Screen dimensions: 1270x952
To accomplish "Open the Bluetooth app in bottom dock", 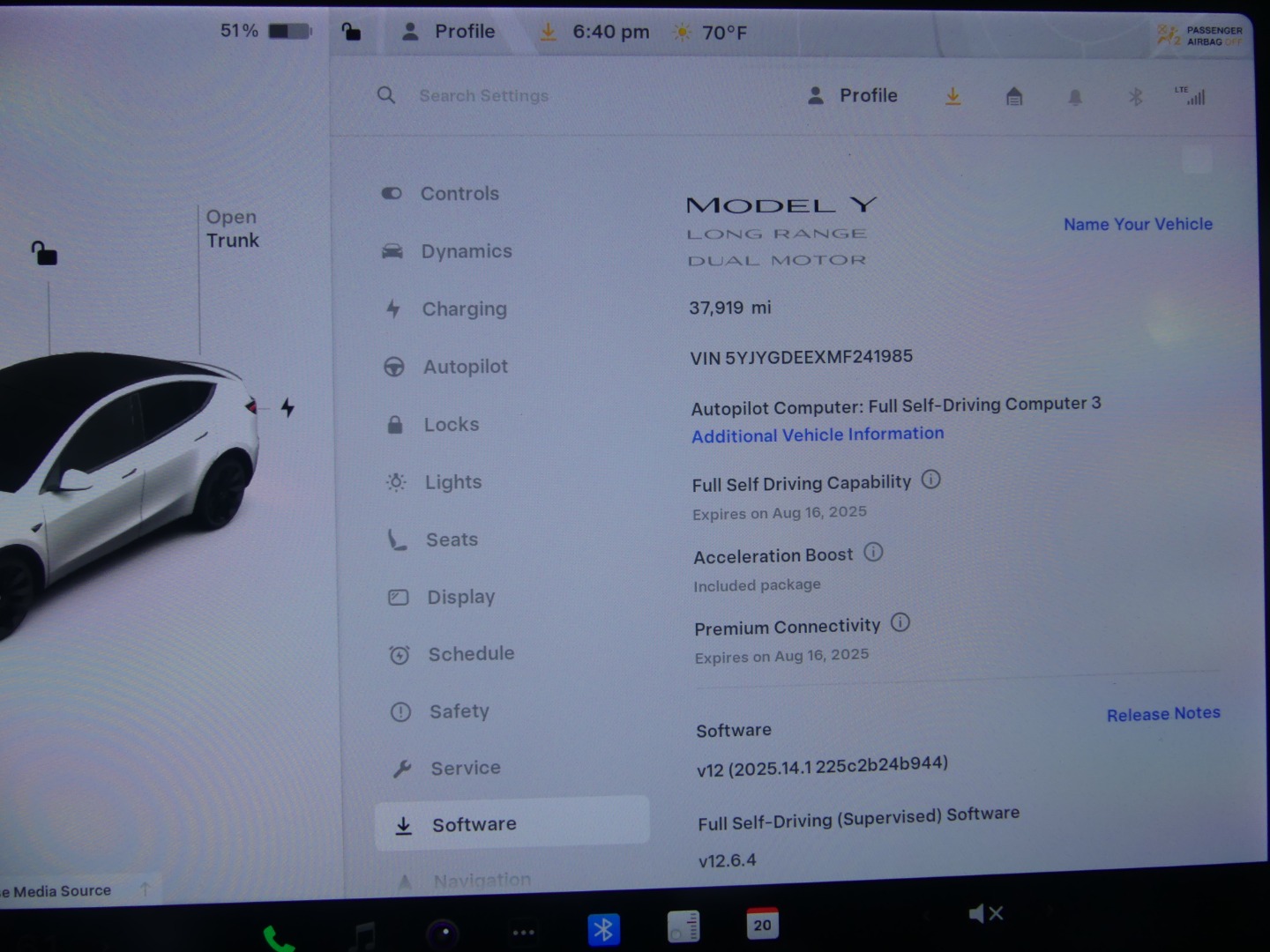I will pos(603,929).
